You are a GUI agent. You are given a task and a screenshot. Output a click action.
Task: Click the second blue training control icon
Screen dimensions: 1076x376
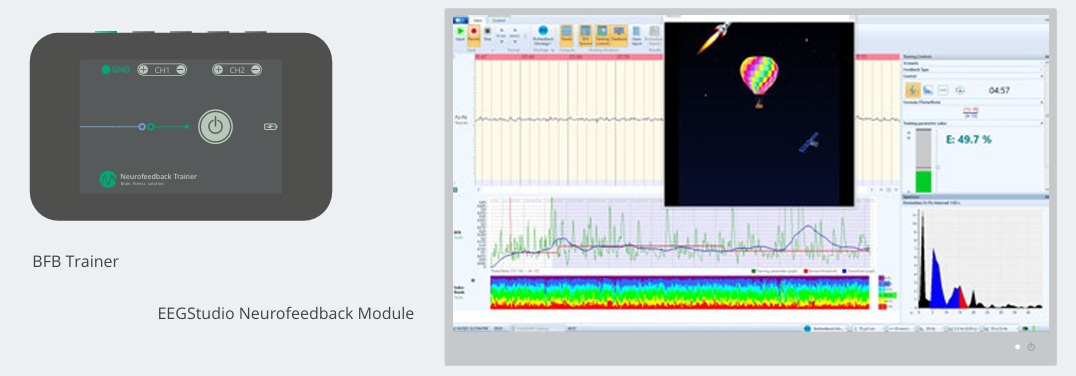(928, 90)
